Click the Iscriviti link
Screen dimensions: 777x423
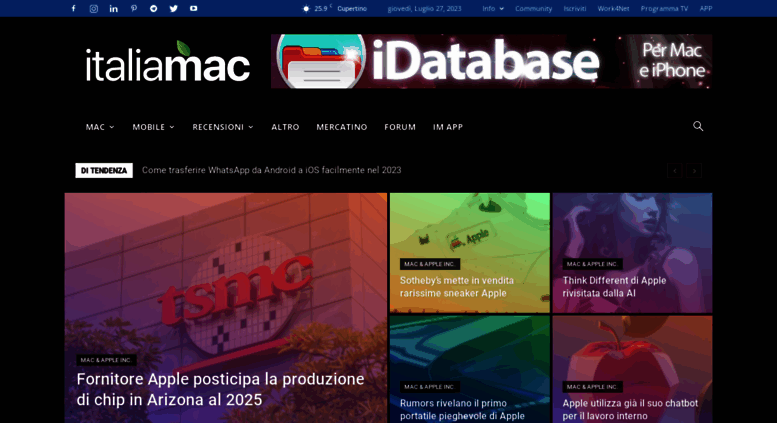click(x=575, y=8)
